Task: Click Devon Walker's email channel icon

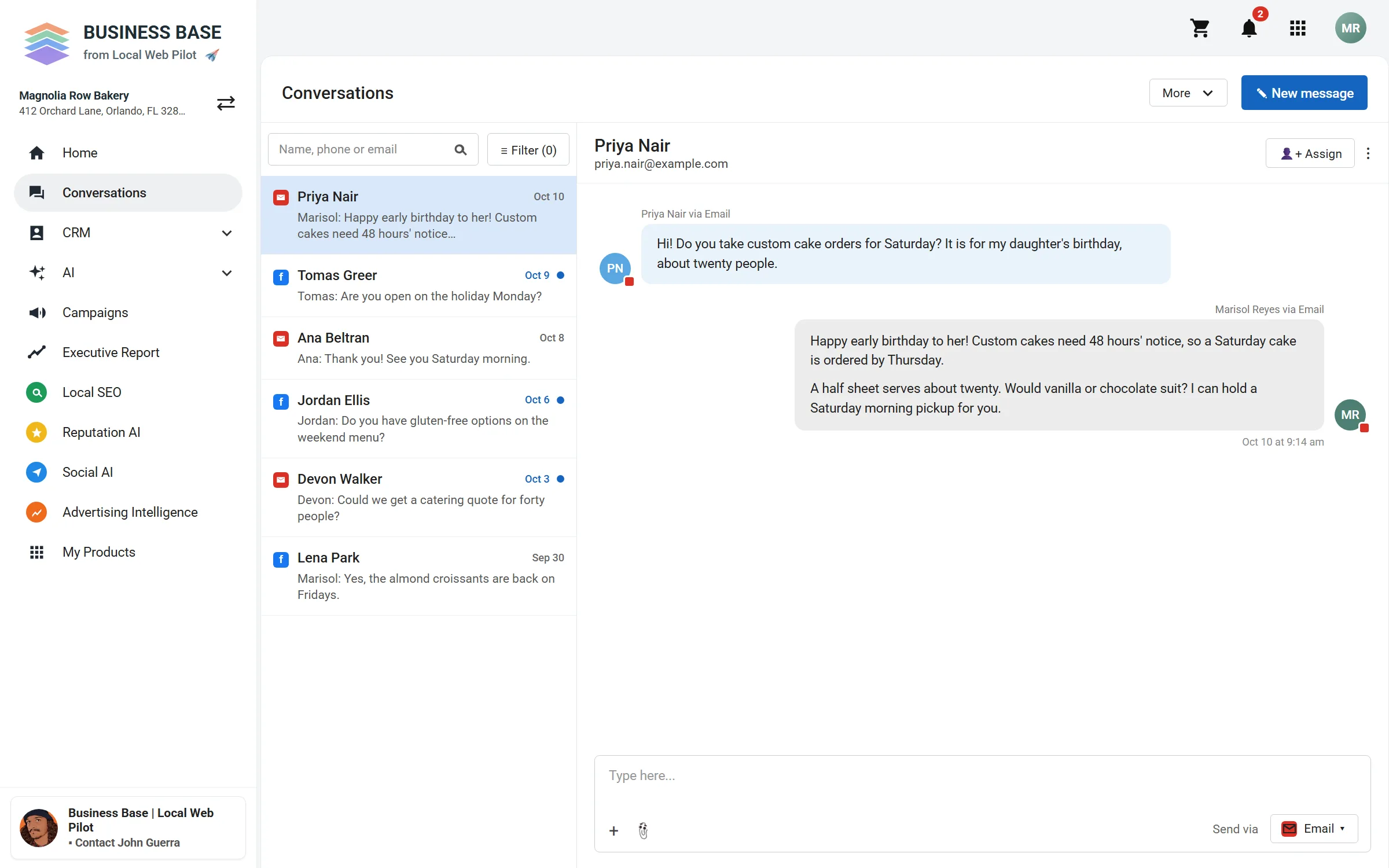Action: 281,480
